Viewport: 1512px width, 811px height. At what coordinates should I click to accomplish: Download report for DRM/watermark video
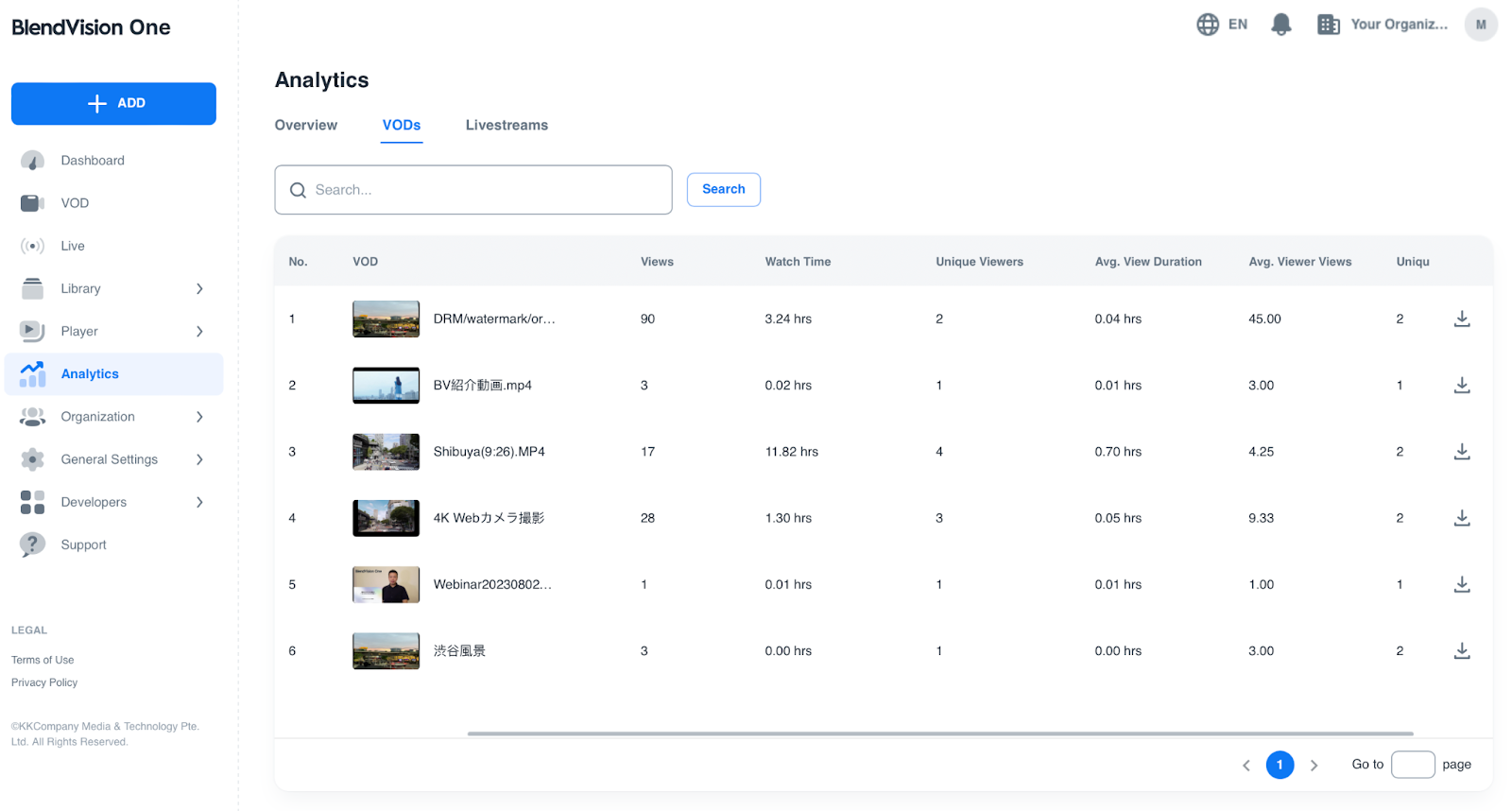pyautogui.click(x=1461, y=319)
